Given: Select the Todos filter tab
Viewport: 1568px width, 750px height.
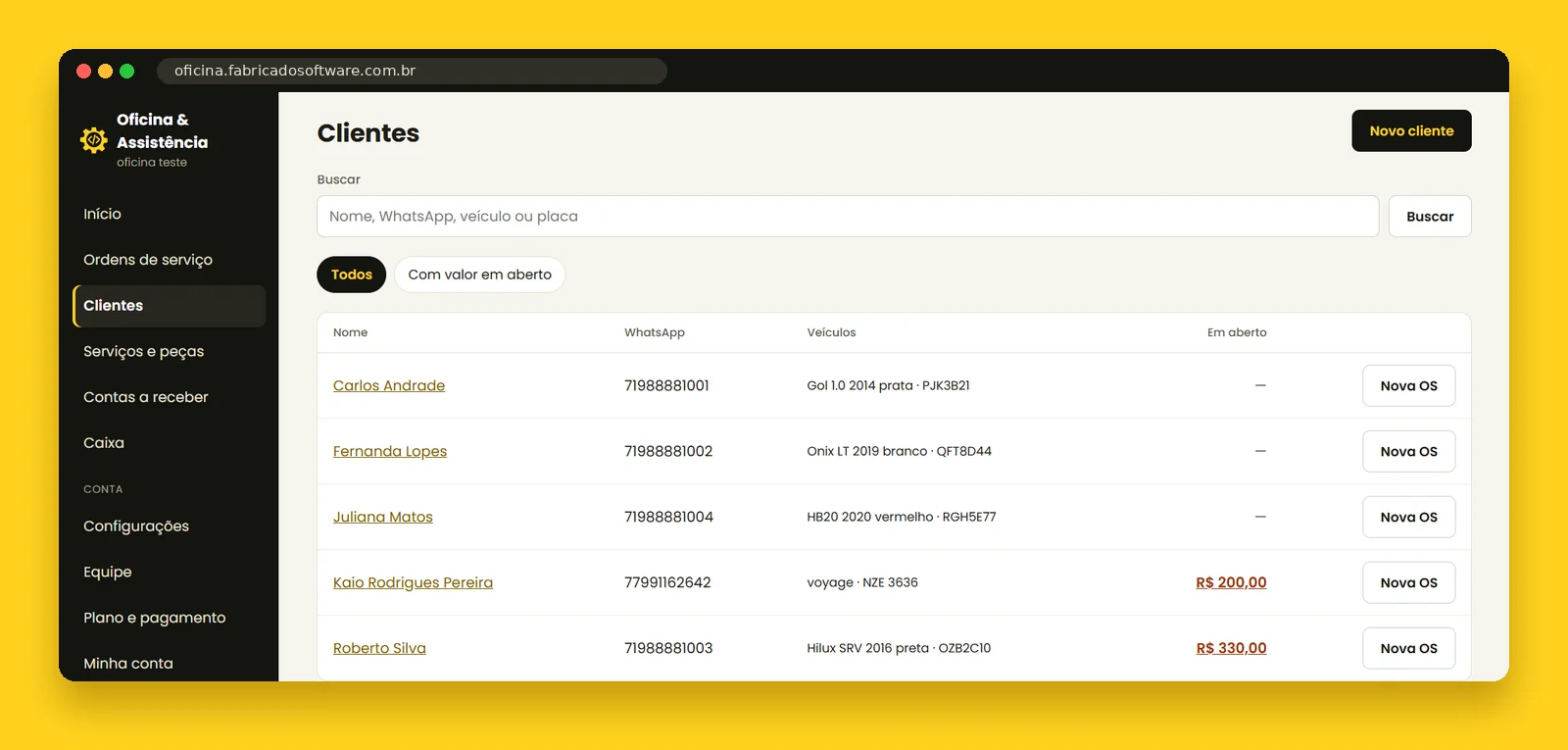Looking at the screenshot, I should [352, 275].
